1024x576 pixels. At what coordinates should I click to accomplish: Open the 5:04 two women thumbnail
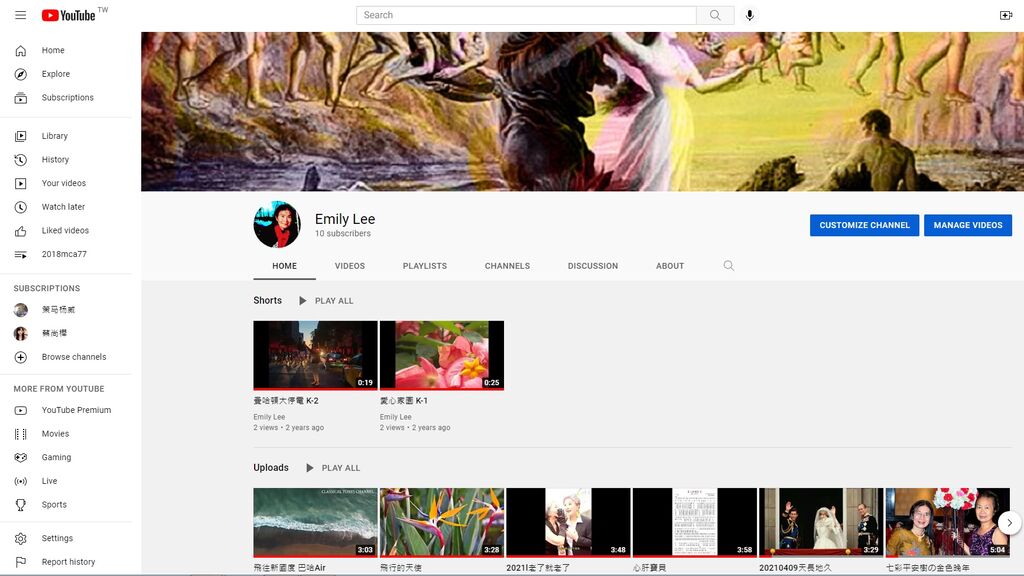click(x=948, y=522)
